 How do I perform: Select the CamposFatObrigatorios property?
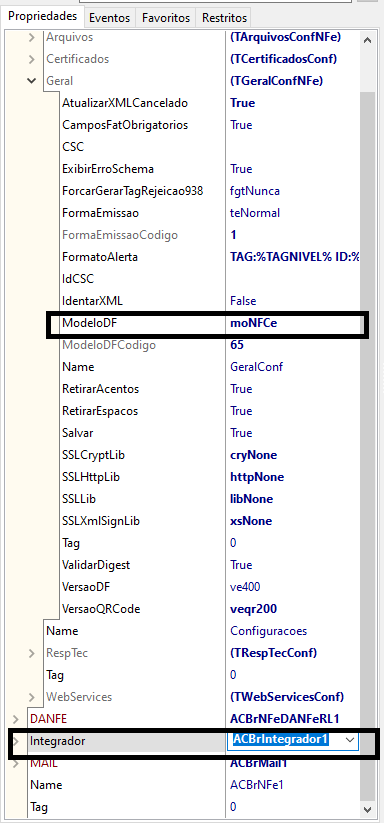125,125
